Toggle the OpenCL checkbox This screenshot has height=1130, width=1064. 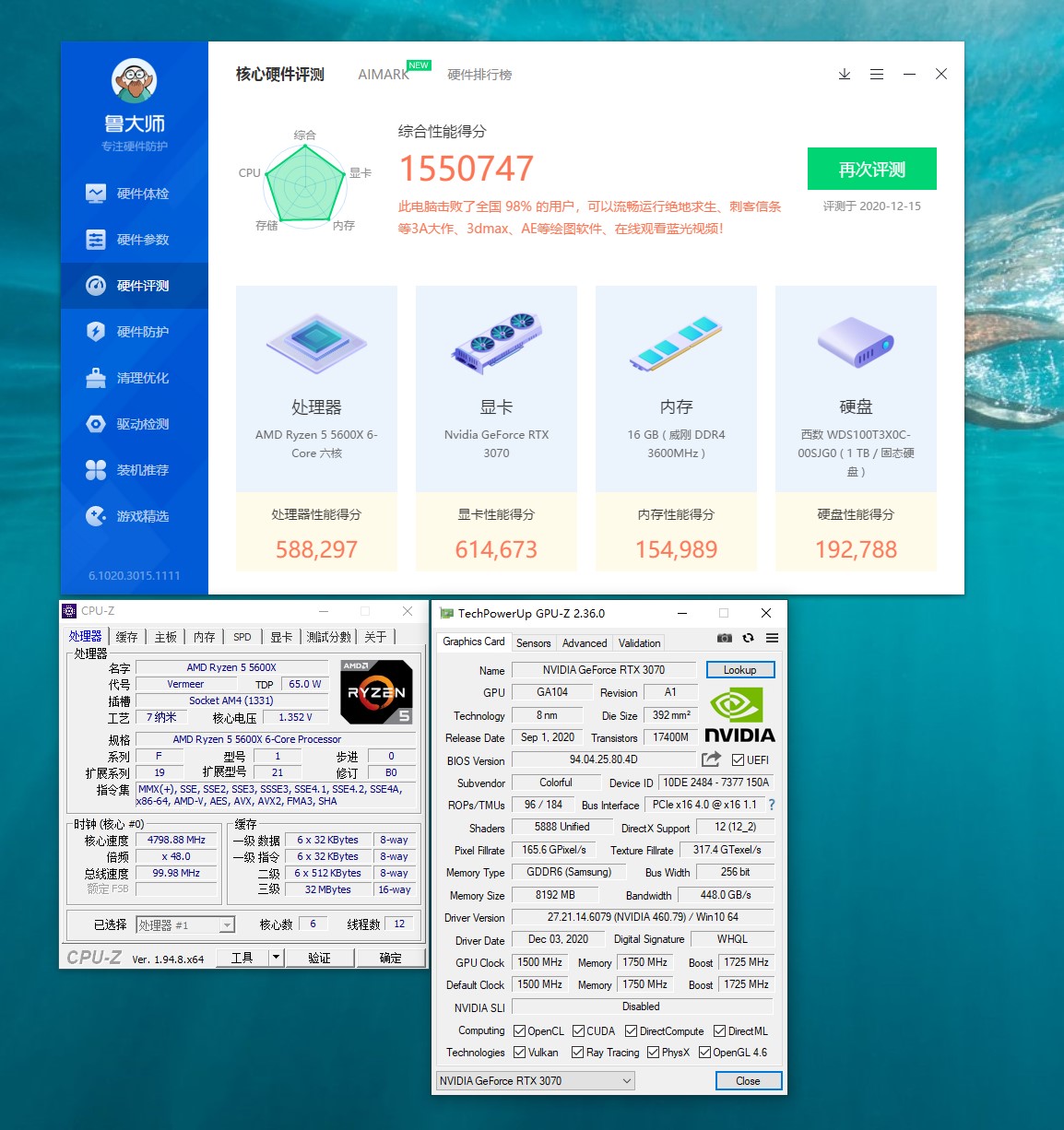pos(519,1031)
